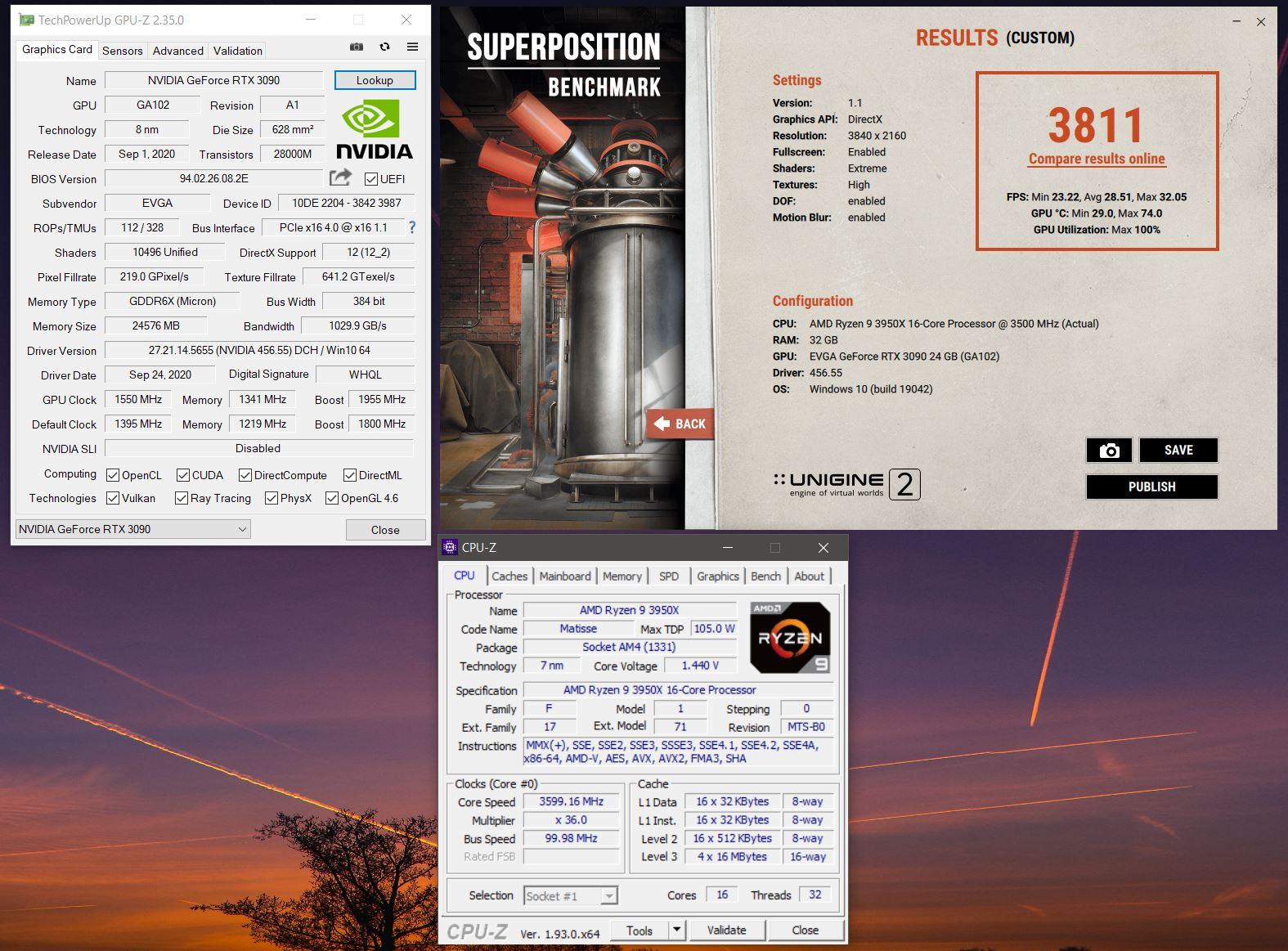Click the Ryzen 9 logo in CPU-Z
Image resolution: width=1288 pixels, height=951 pixels.
pos(790,638)
